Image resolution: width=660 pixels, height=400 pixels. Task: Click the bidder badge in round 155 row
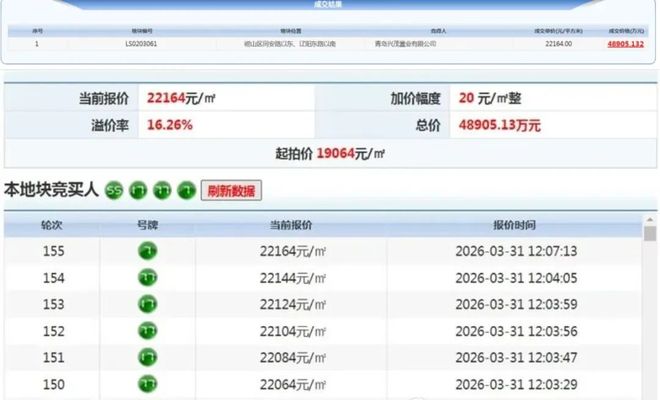tap(147, 251)
